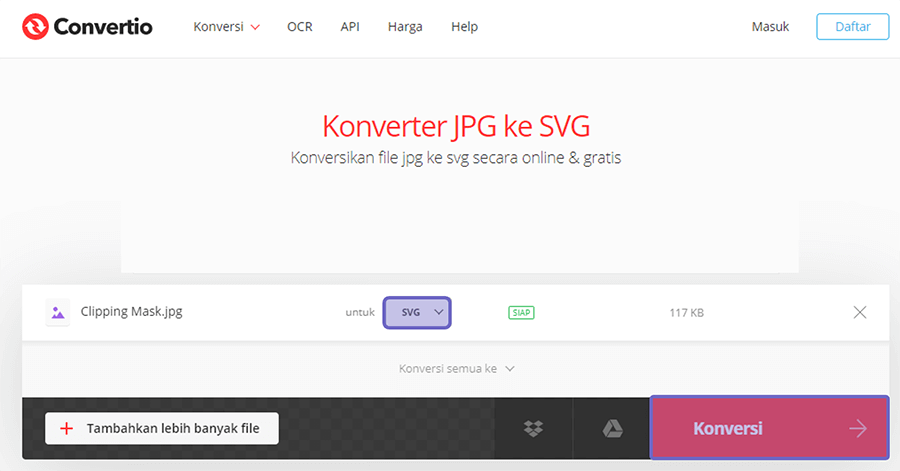Add a file from Dropbox
Screen dimensions: 900x471
pos(533,429)
